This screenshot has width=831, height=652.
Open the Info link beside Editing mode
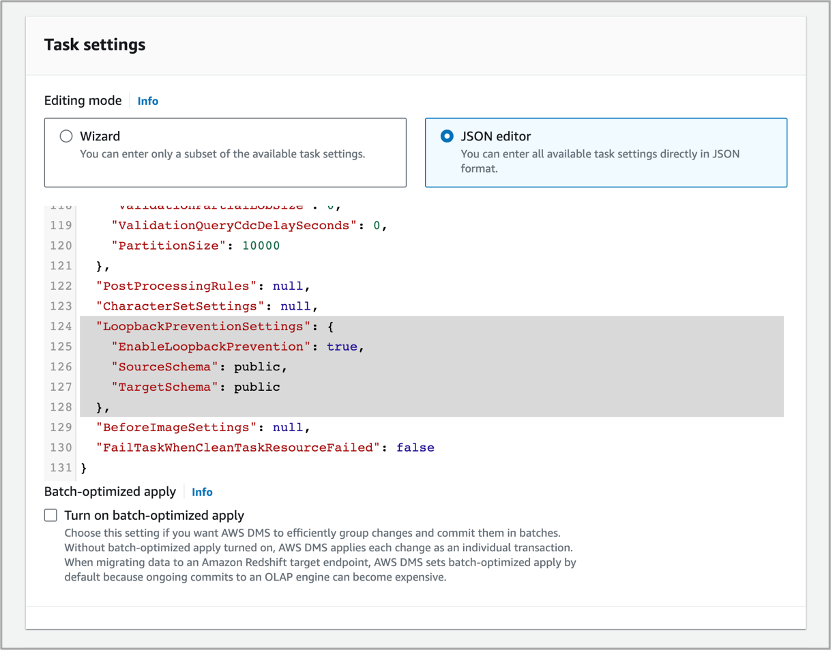pyautogui.click(x=148, y=101)
